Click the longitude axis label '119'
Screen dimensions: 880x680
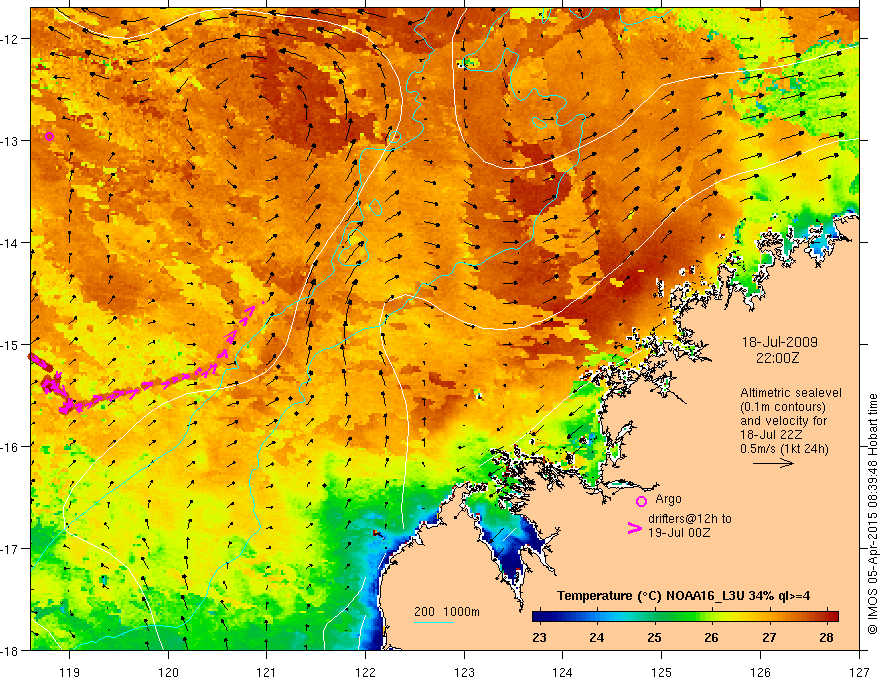pyautogui.click(x=69, y=672)
